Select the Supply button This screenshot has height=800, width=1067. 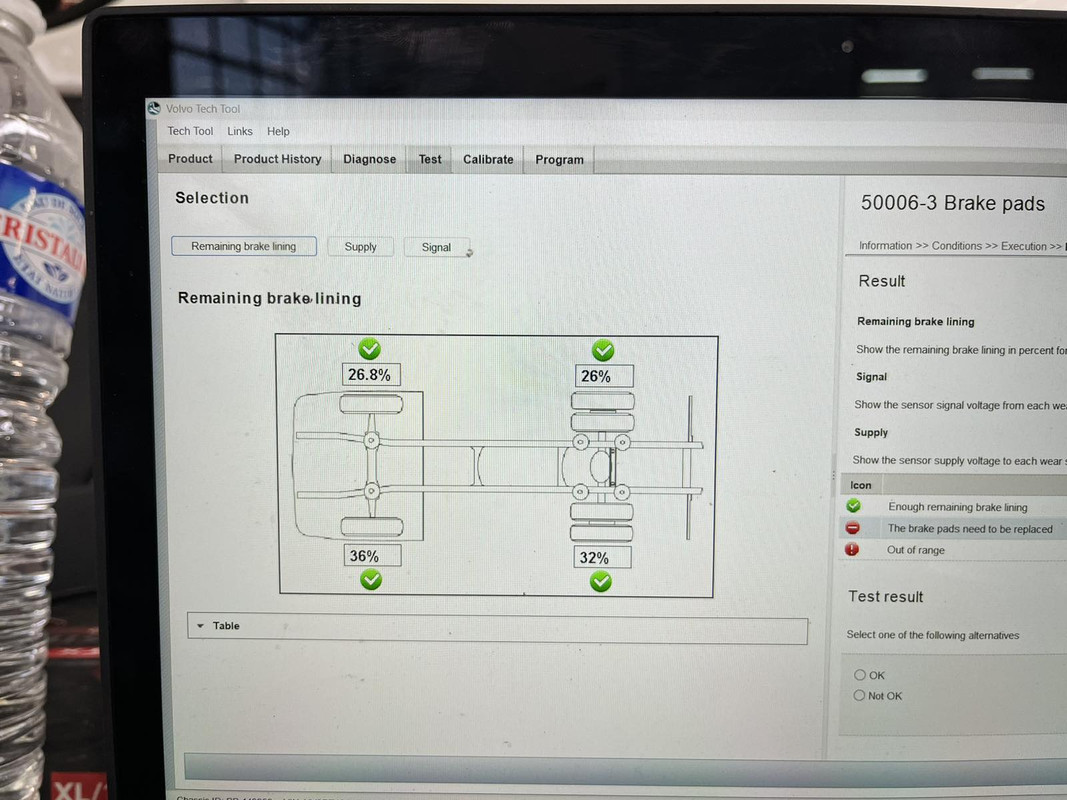[x=360, y=247]
